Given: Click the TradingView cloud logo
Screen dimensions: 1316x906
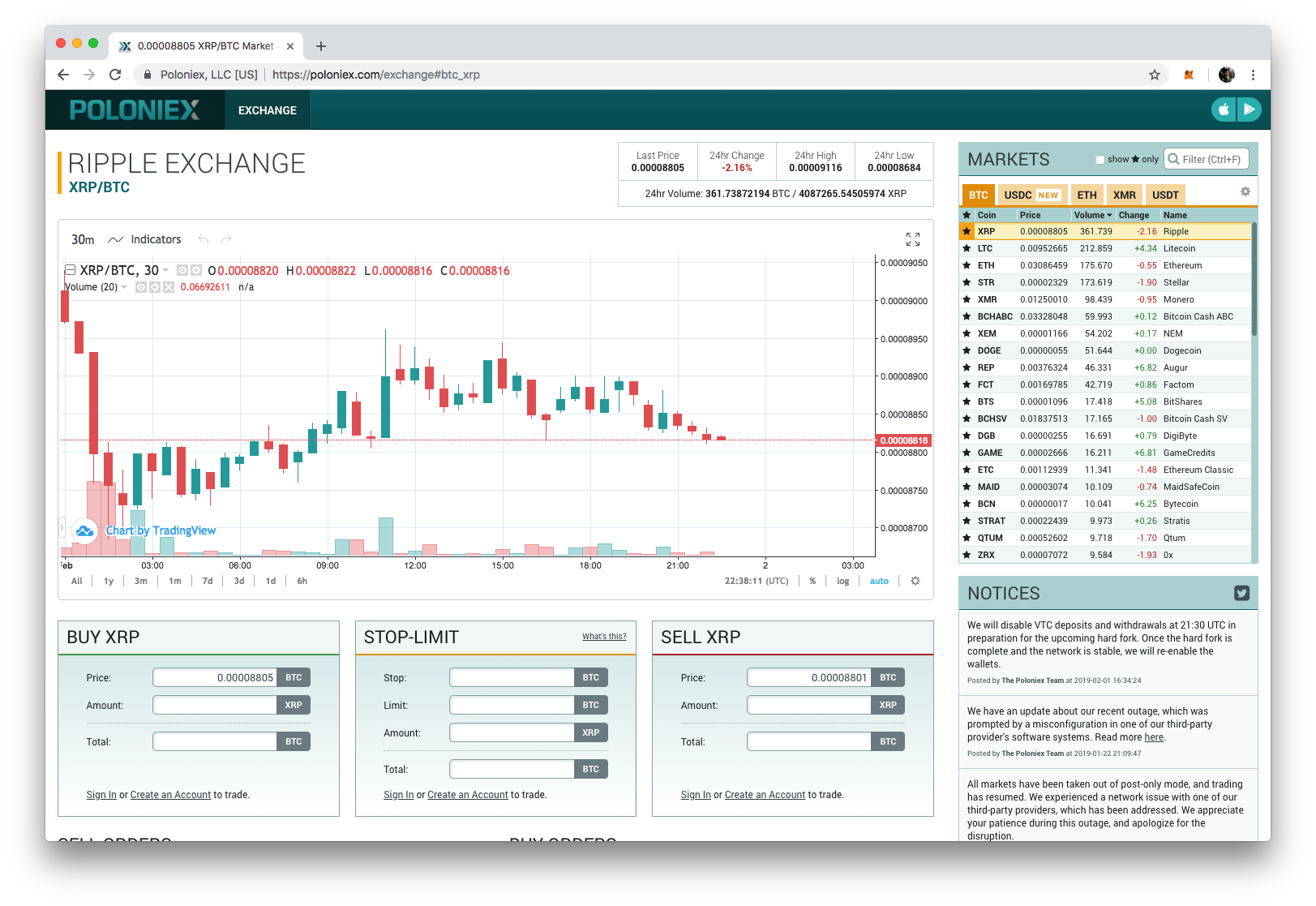Looking at the screenshot, I should (84, 530).
